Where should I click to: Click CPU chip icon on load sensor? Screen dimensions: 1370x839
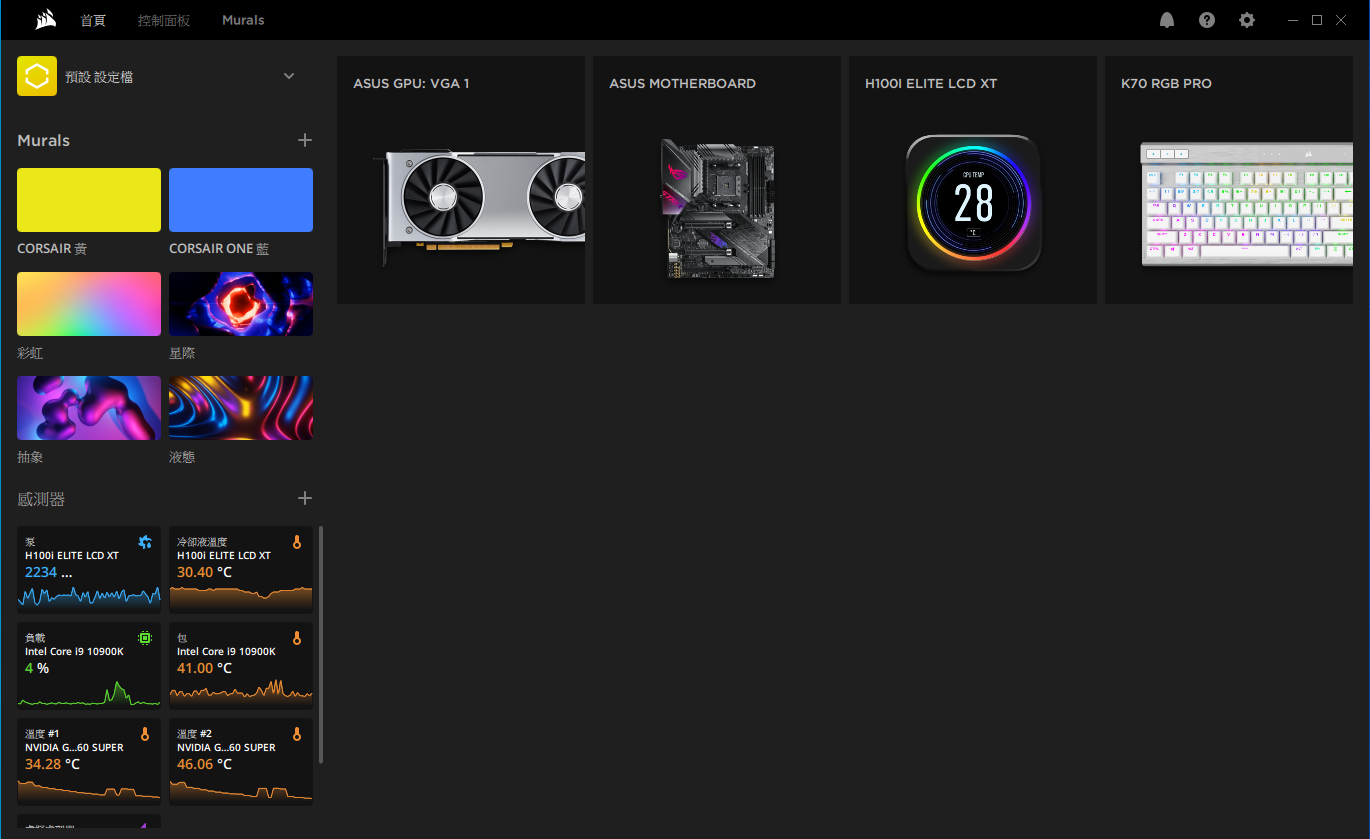145,638
